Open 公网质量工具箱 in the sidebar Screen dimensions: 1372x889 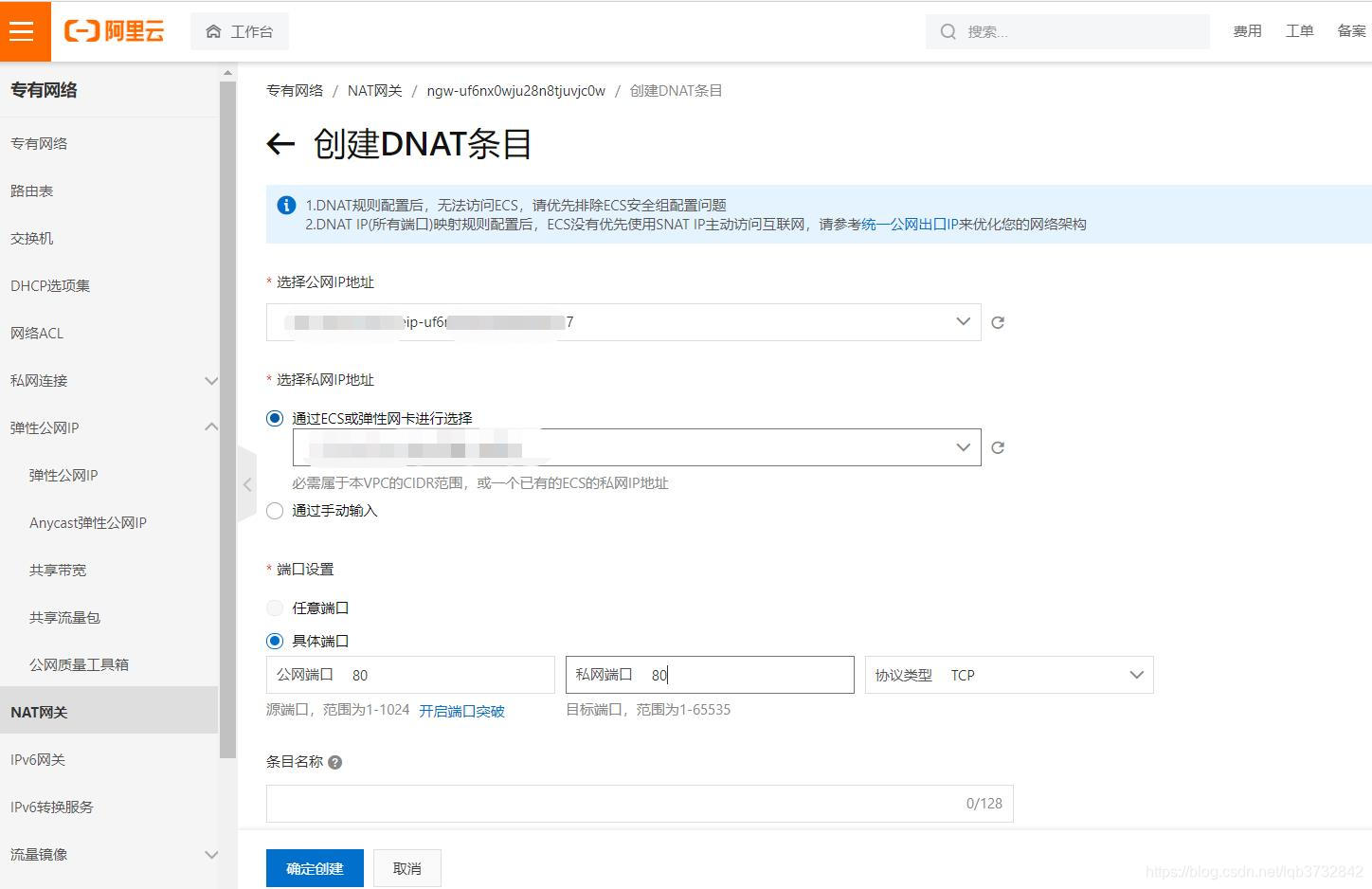[x=79, y=664]
